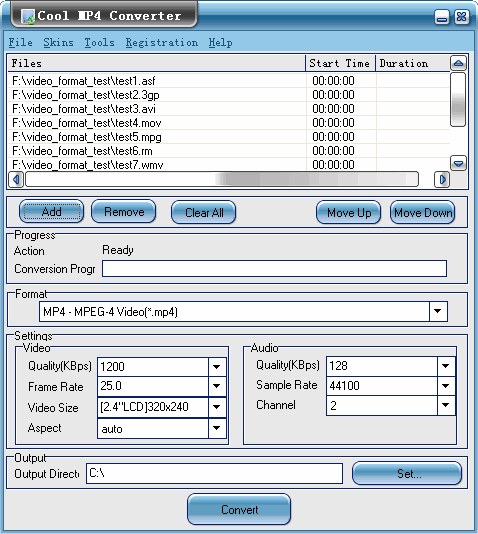The width and height of the screenshot is (478, 534).
Task: Click the Frame Rate value 25.0
Action: click(x=111, y=386)
